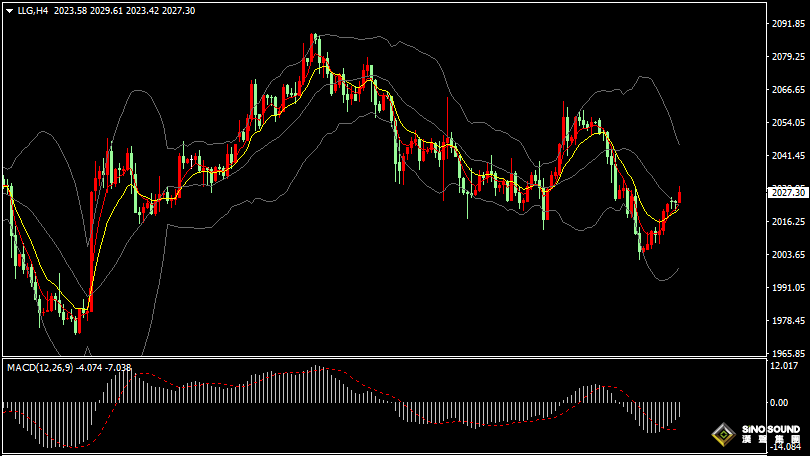
Task: Click the last MACD histogram bar
Action: tap(680, 410)
